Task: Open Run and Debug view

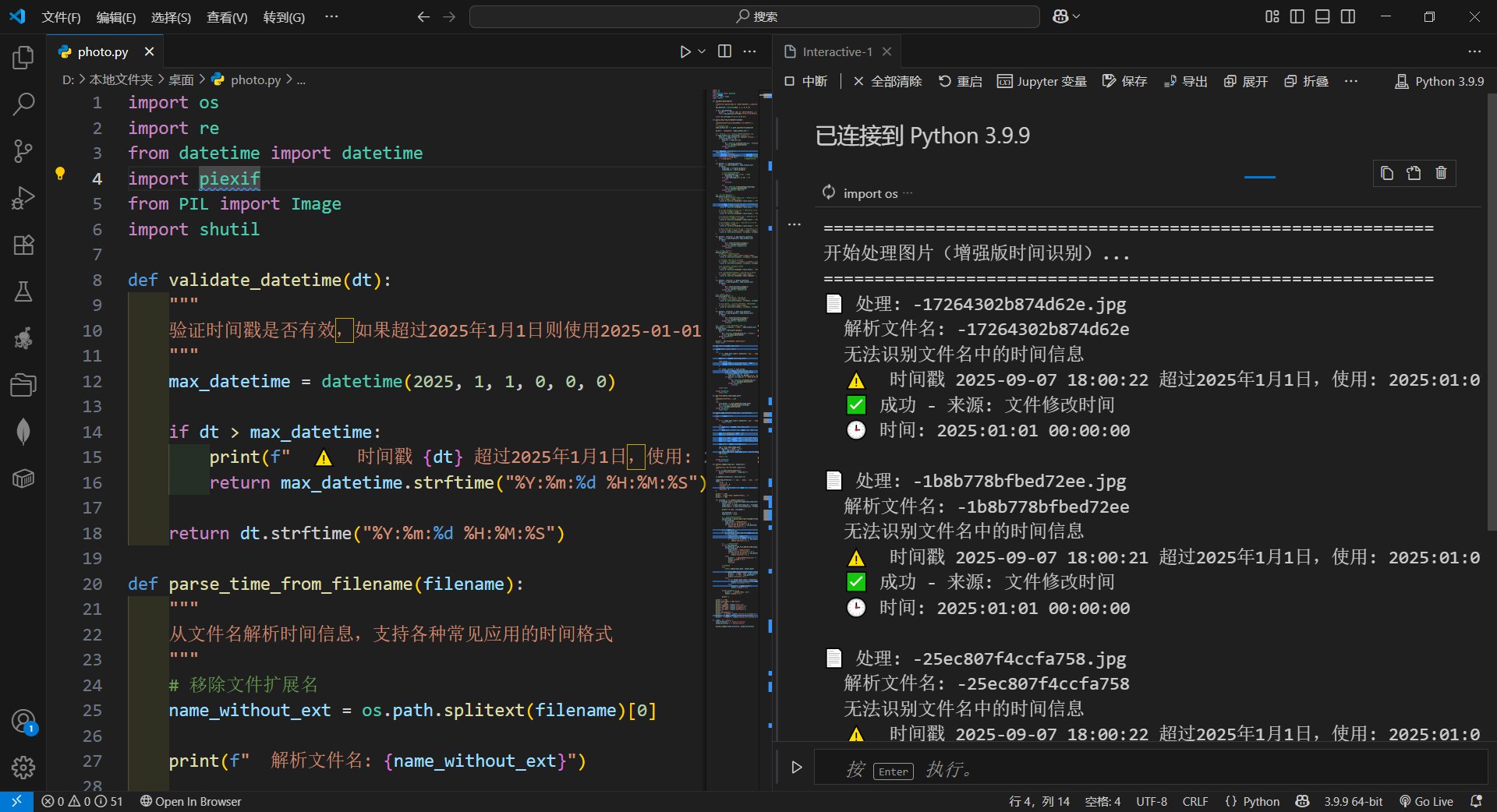Action: click(23, 198)
